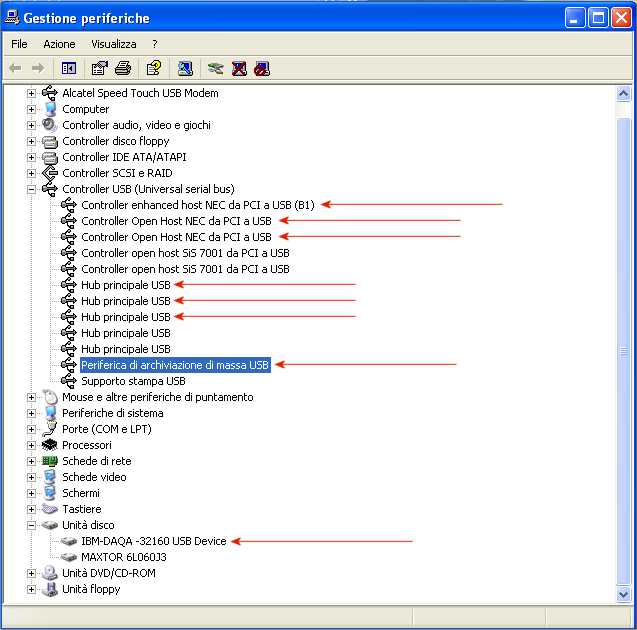Click the Tastiere keyboard icon

click(50, 509)
